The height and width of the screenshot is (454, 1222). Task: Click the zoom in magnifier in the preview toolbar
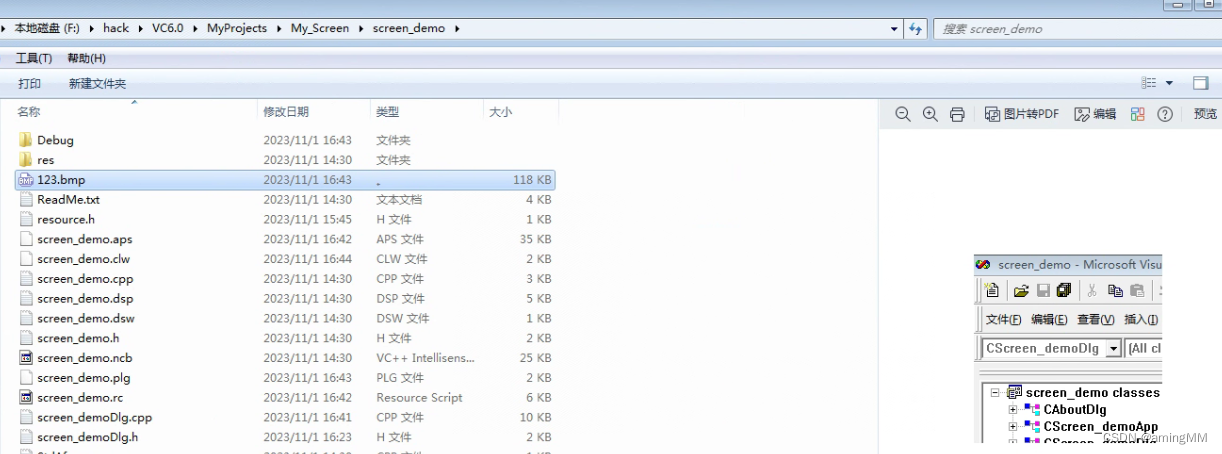tap(930, 114)
